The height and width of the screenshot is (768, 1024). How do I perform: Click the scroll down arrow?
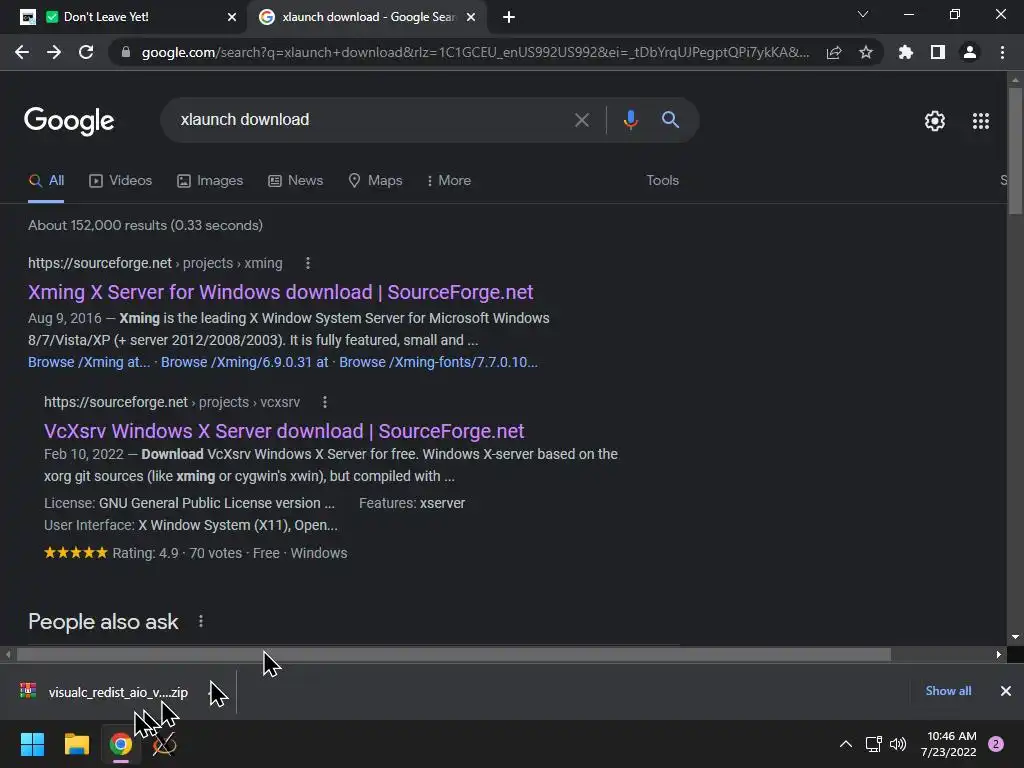point(1015,637)
